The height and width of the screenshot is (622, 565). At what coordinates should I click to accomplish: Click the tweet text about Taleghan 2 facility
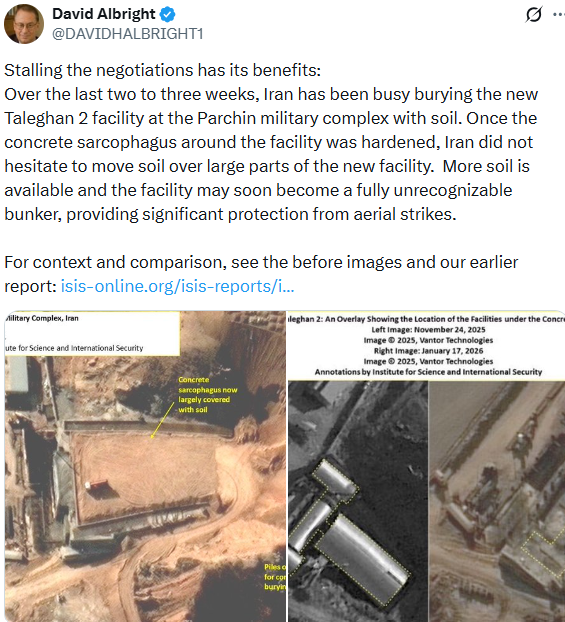pos(271,142)
